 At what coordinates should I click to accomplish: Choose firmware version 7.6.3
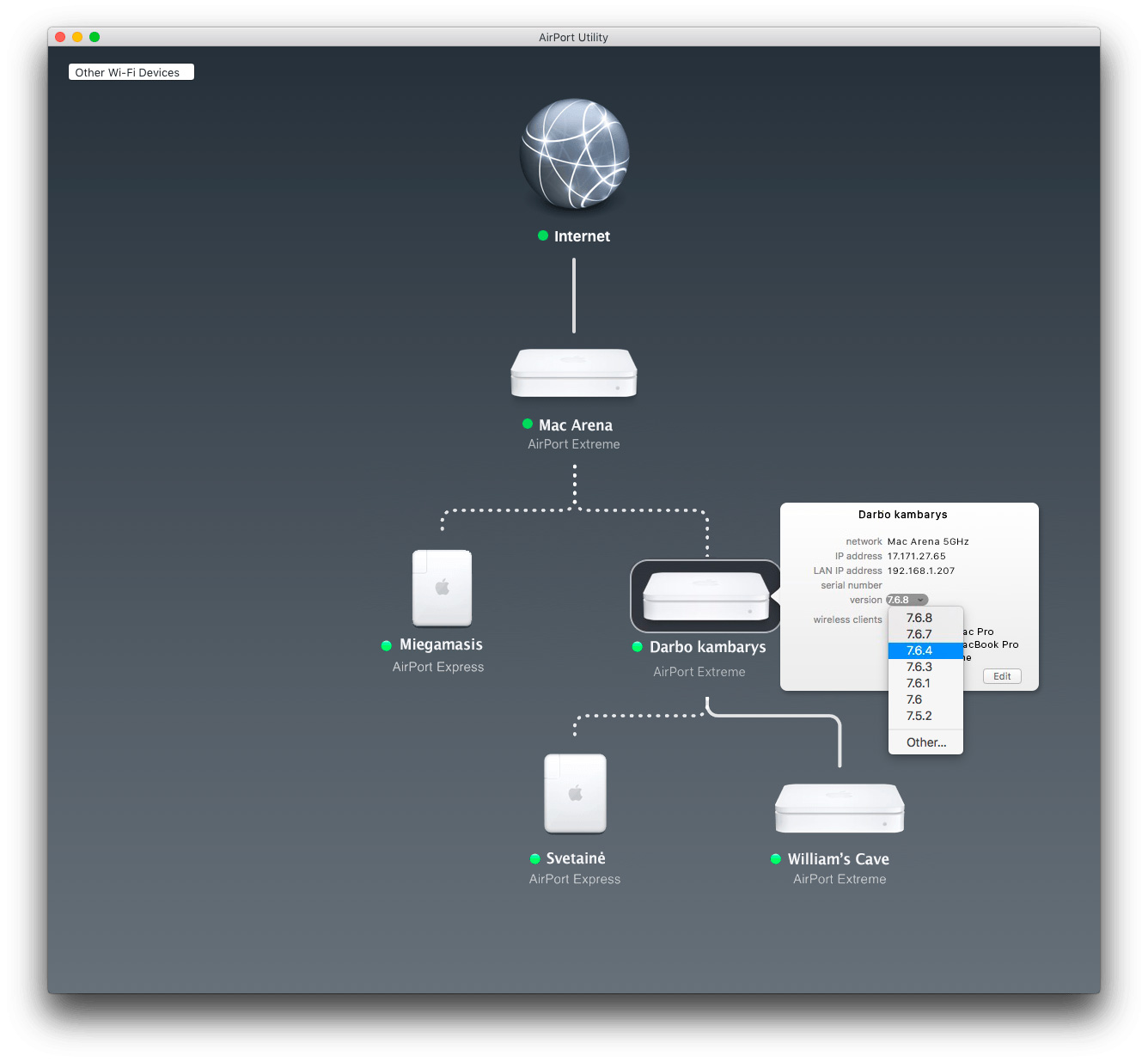925,667
